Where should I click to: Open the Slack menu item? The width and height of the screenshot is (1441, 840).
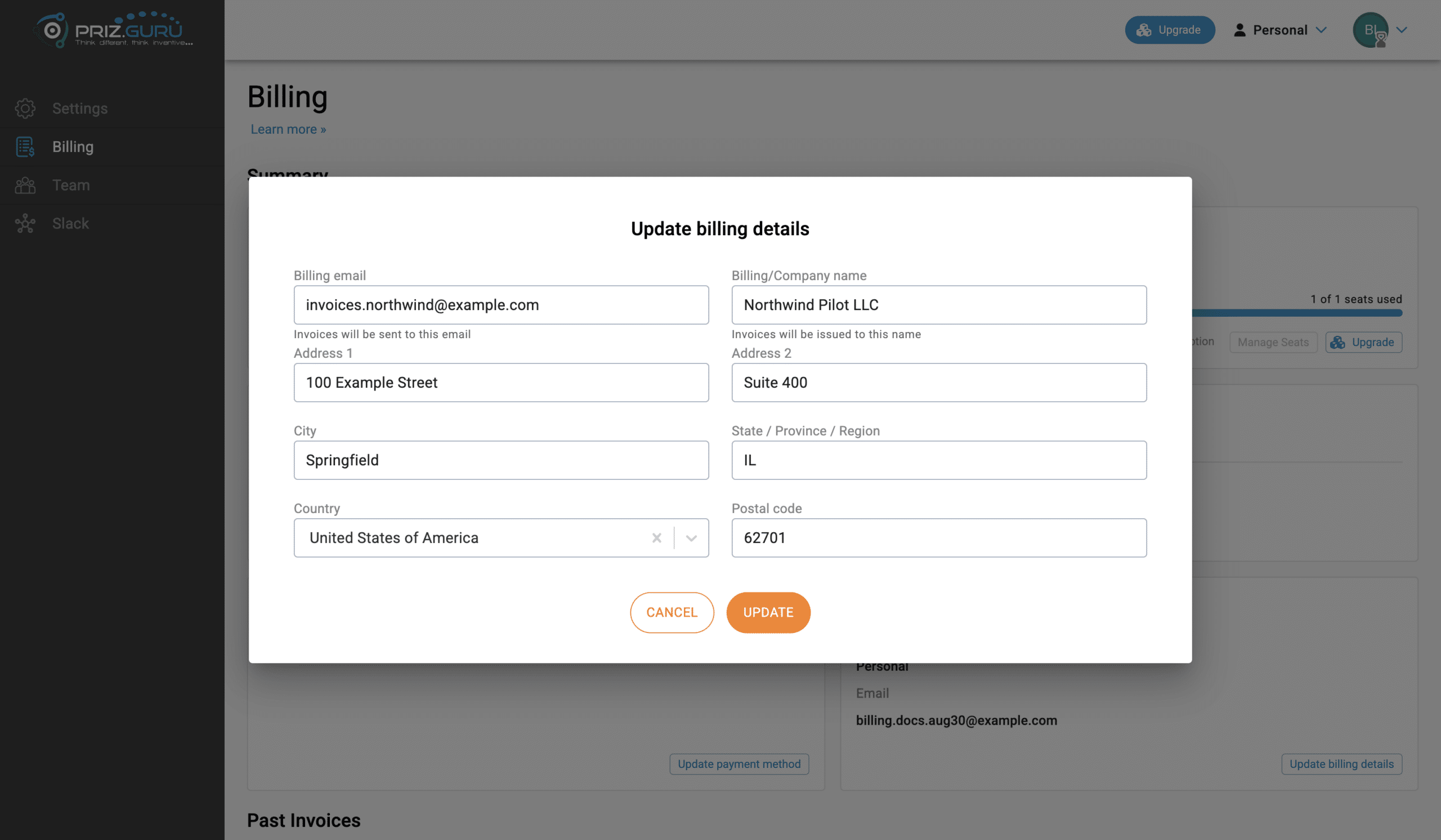point(112,223)
